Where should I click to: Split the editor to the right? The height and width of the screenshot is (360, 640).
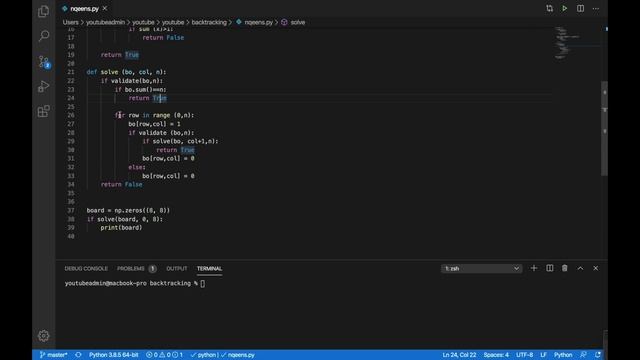coord(580,9)
